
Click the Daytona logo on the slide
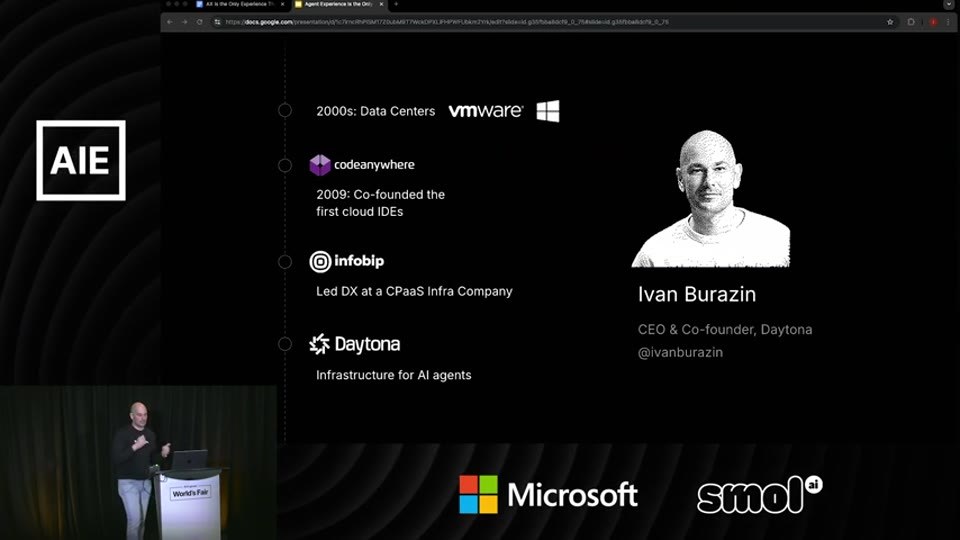point(354,344)
